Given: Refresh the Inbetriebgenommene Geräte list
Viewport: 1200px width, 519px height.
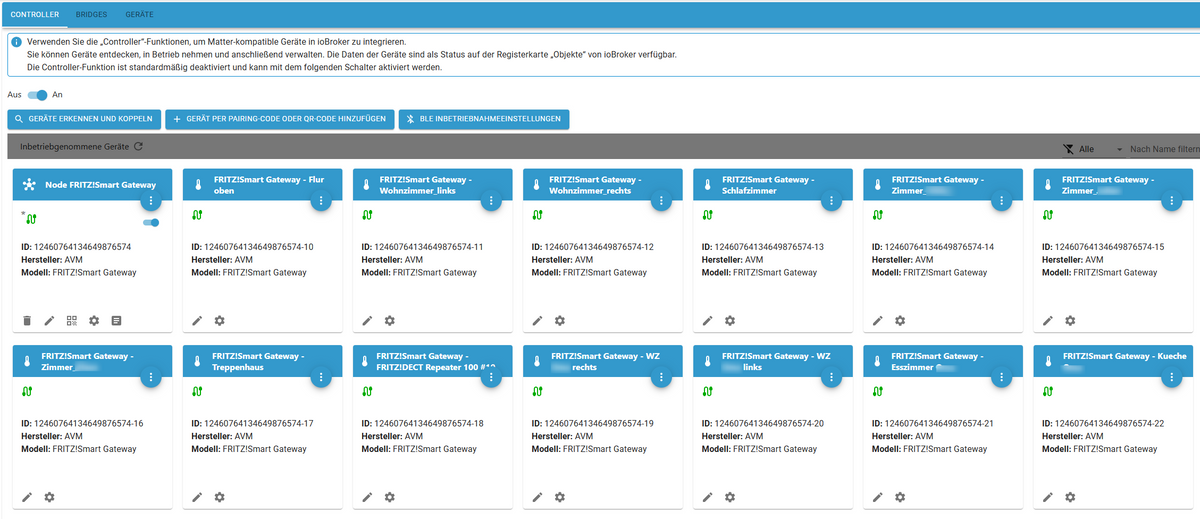Looking at the screenshot, I should pyautogui.click(x=138, y=146).
